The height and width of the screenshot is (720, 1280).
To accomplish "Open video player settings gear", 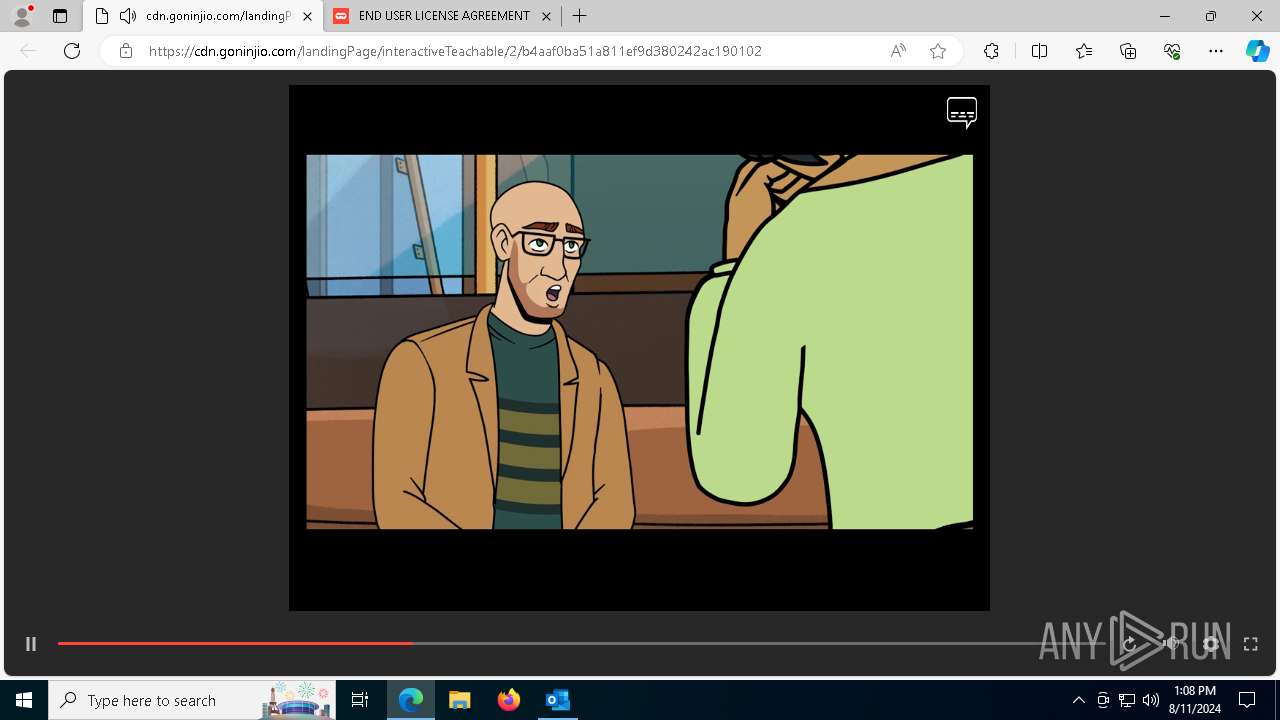I will tap(1211, 644).
